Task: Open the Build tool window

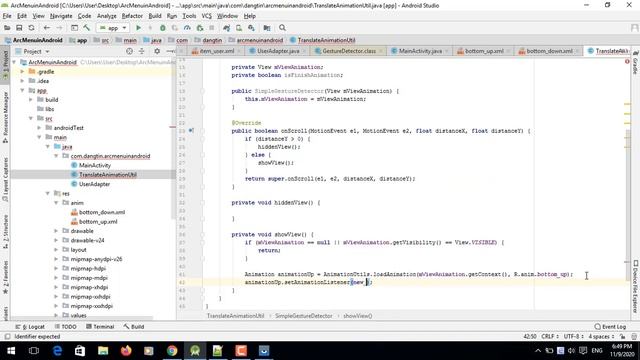Action: pyautogui.click(x=134, y=327)
